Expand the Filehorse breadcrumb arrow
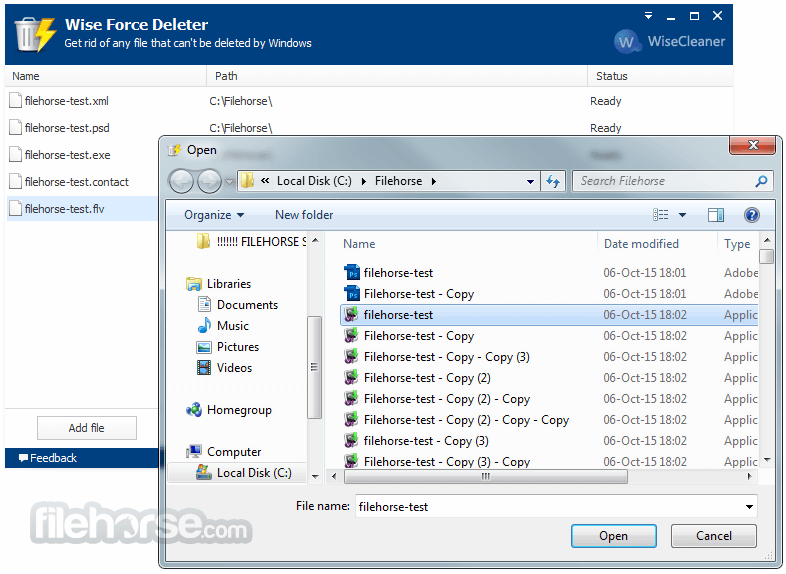Image resolution: width=786 pixels, height=574 pixels. [x=434, y=181]
